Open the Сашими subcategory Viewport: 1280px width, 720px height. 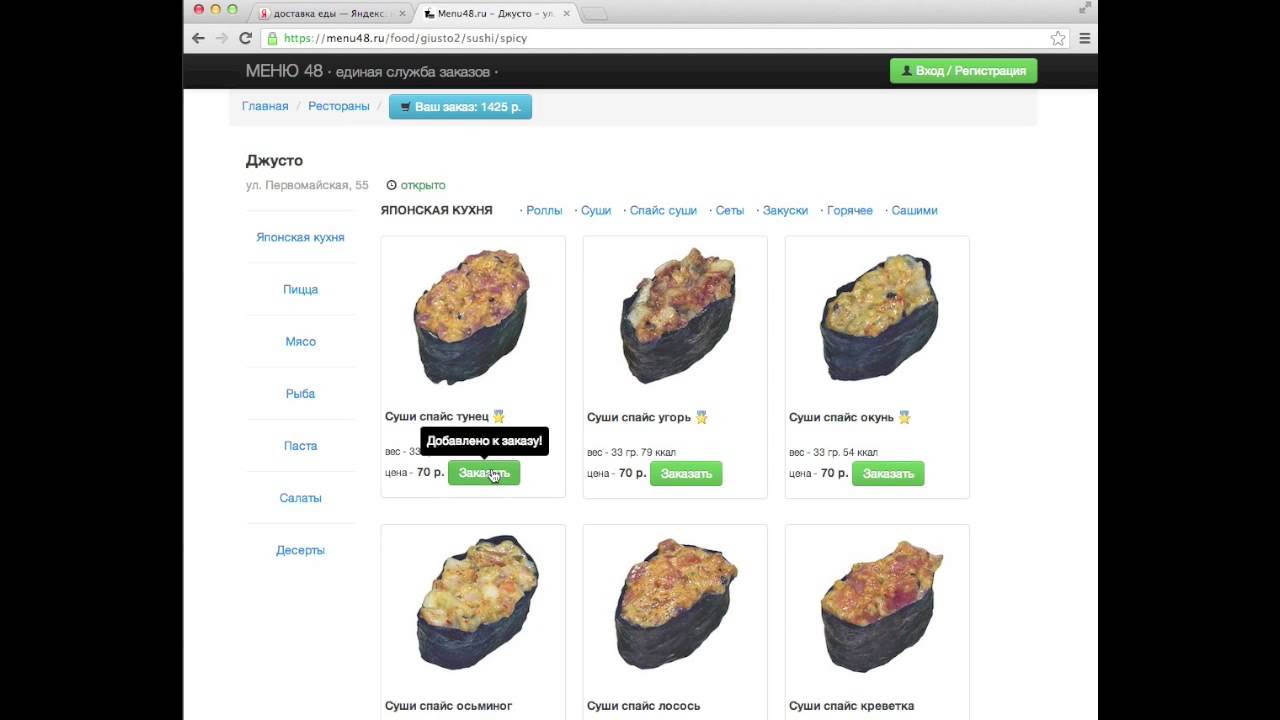pos(914,211)
